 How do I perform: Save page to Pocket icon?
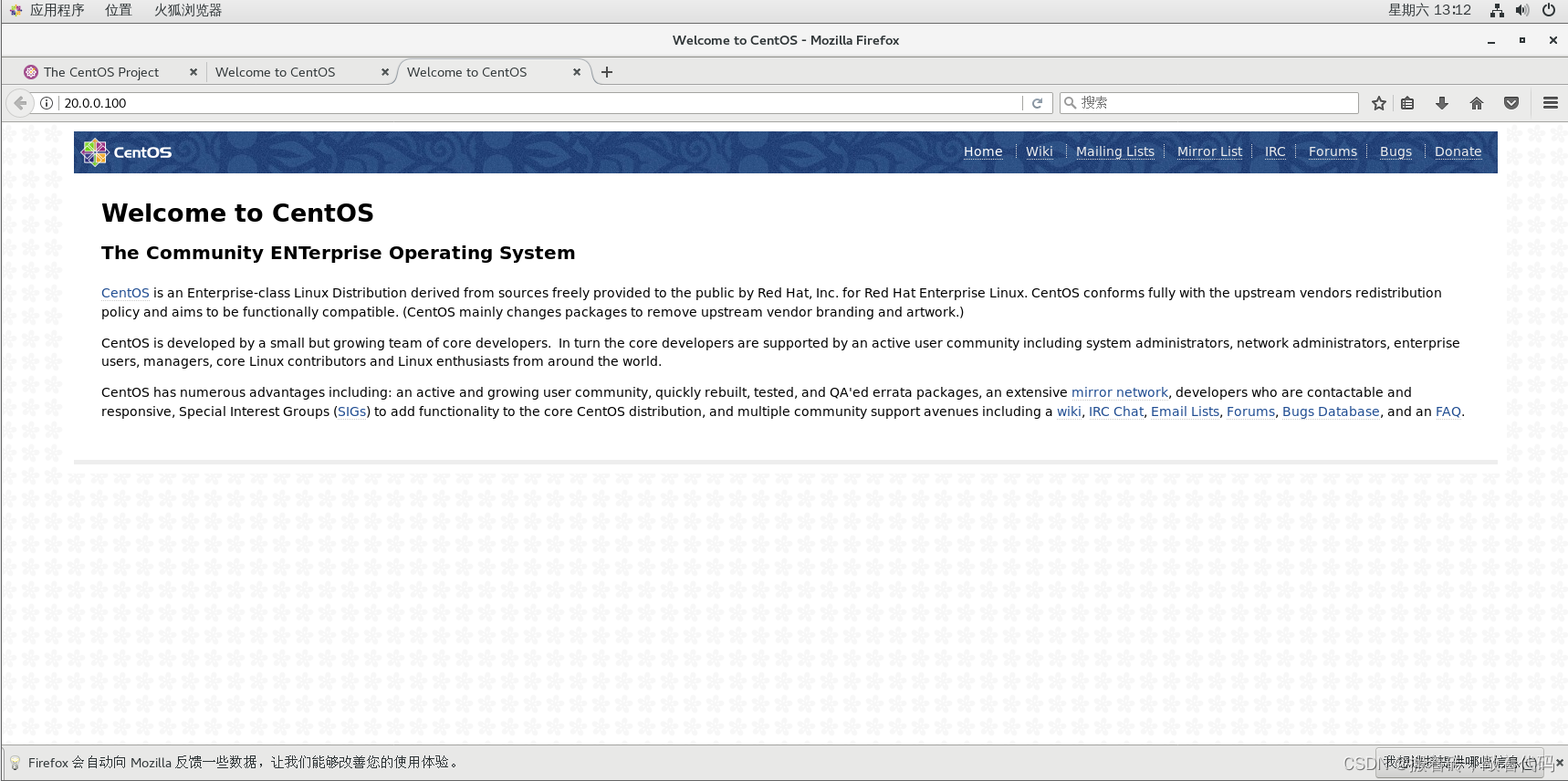point(1511,103)
